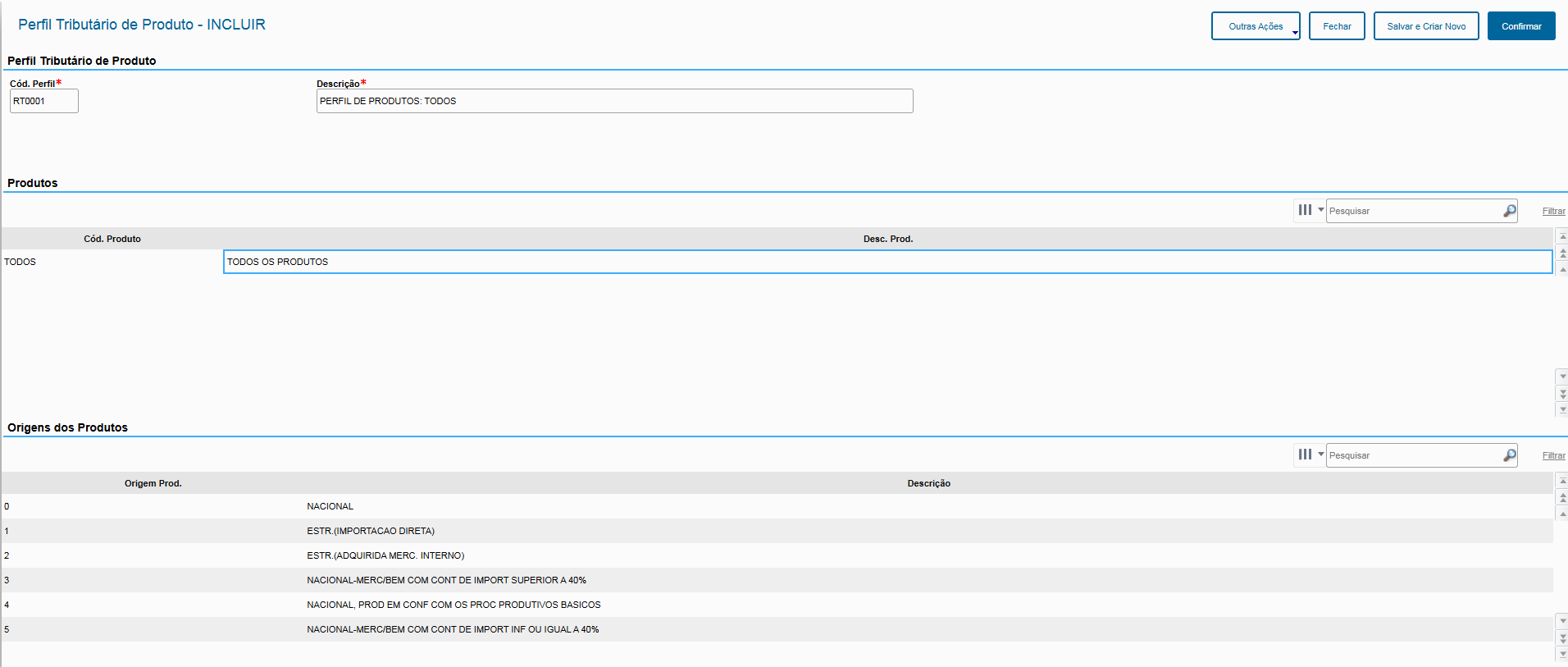Jump to last row in Produtos grid

1562,409
